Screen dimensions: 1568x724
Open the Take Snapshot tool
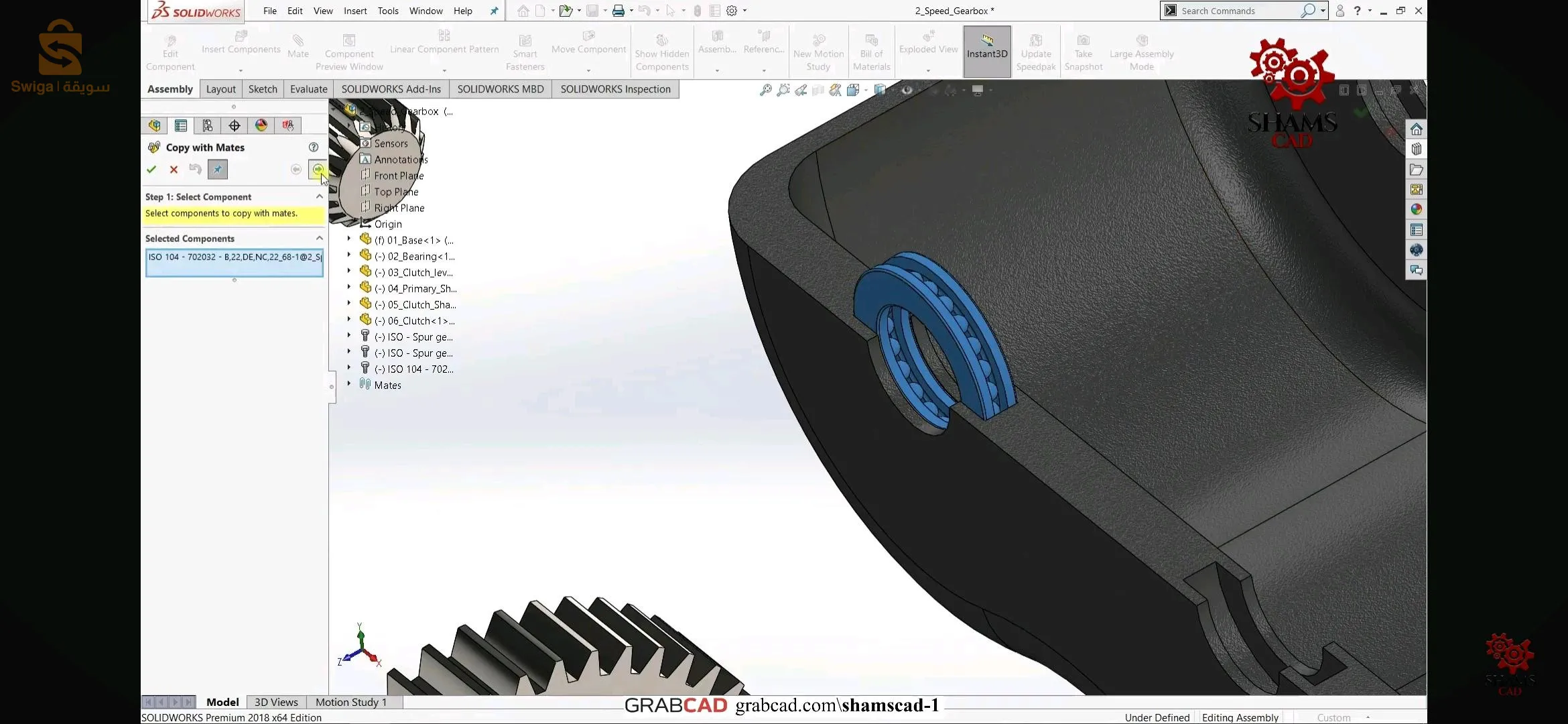1084,50
